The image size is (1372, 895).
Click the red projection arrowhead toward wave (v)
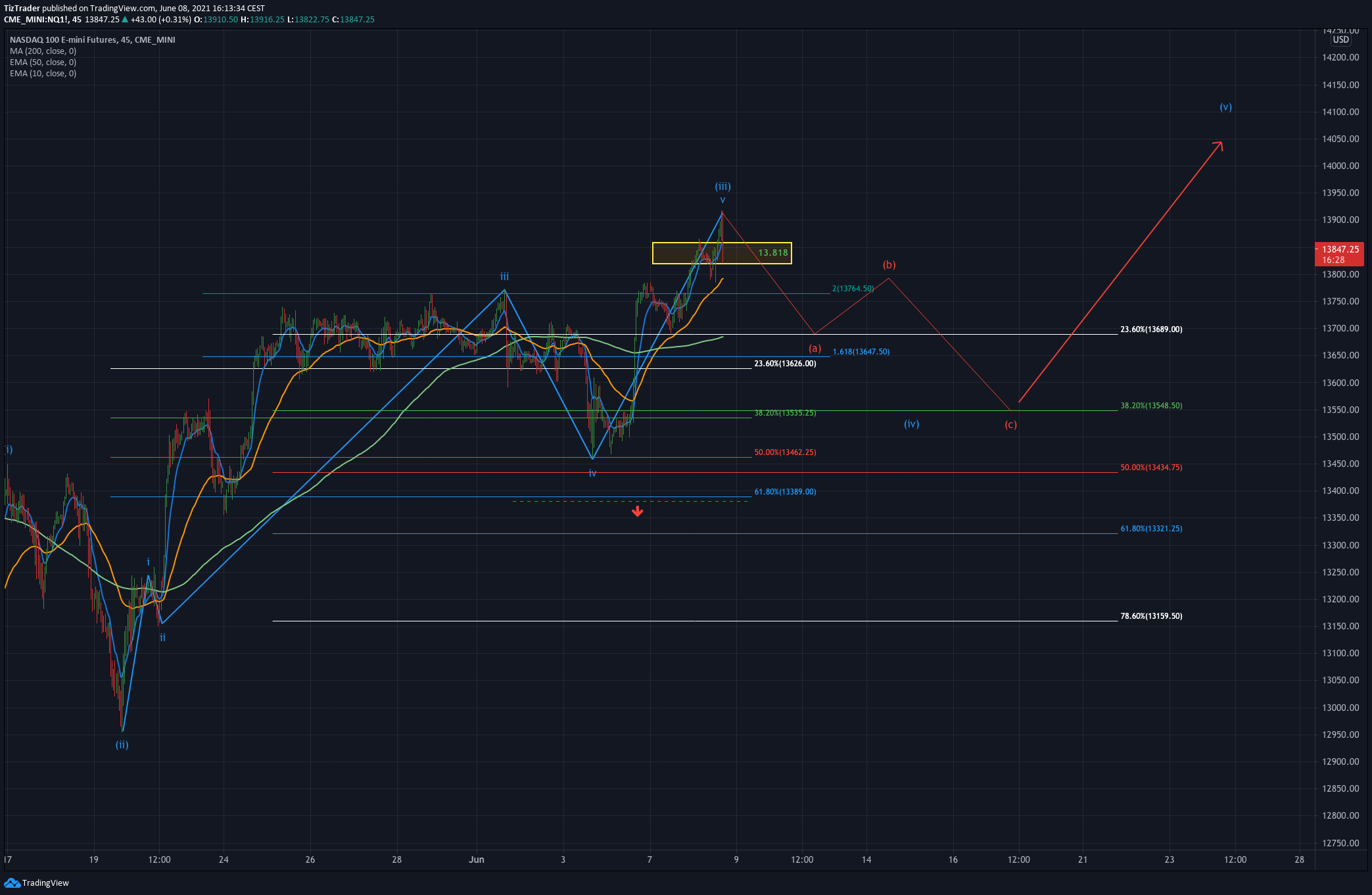tap(1218, 146)
